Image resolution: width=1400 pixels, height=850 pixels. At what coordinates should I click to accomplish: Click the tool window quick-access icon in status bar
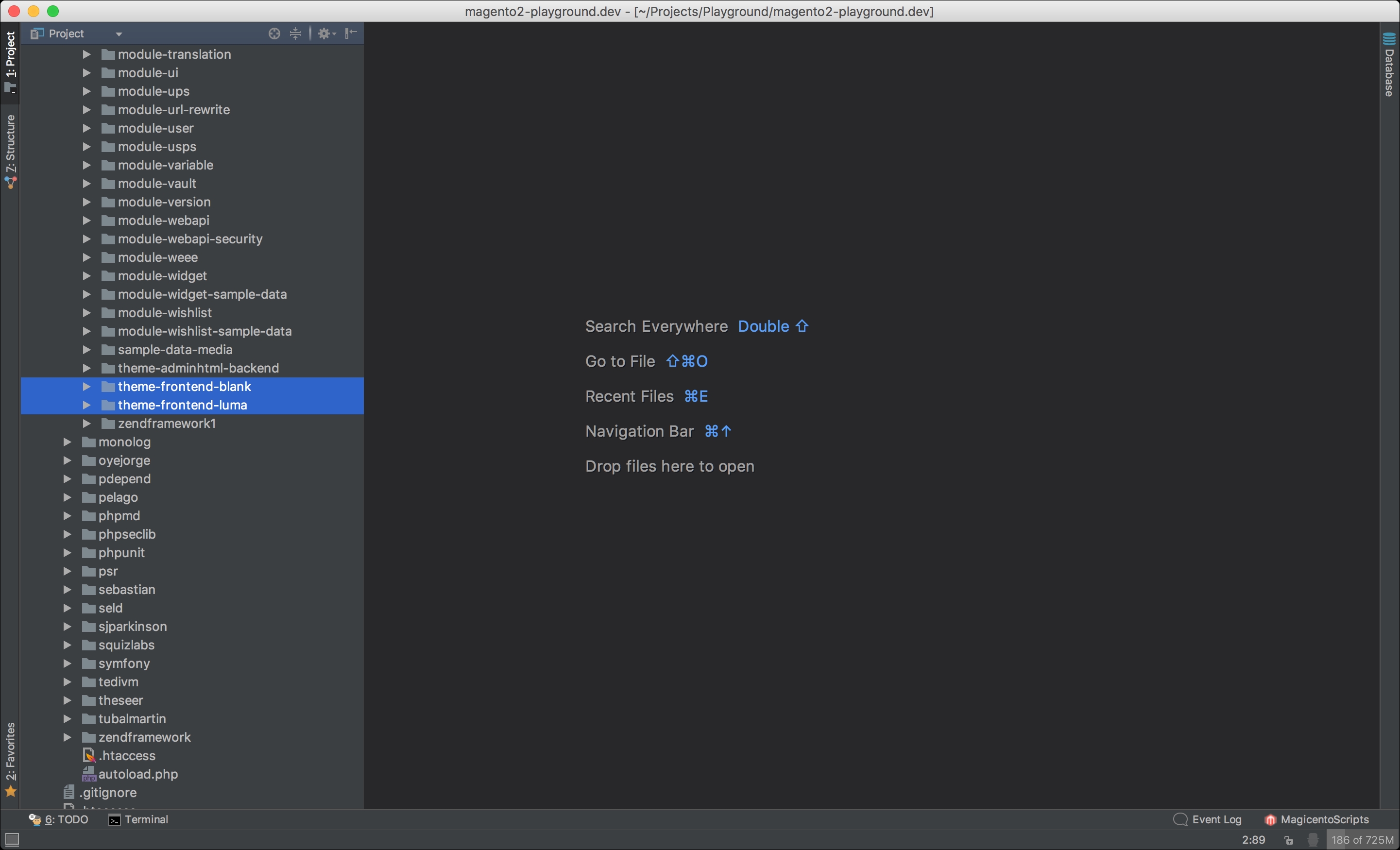(x=12, y=839)
